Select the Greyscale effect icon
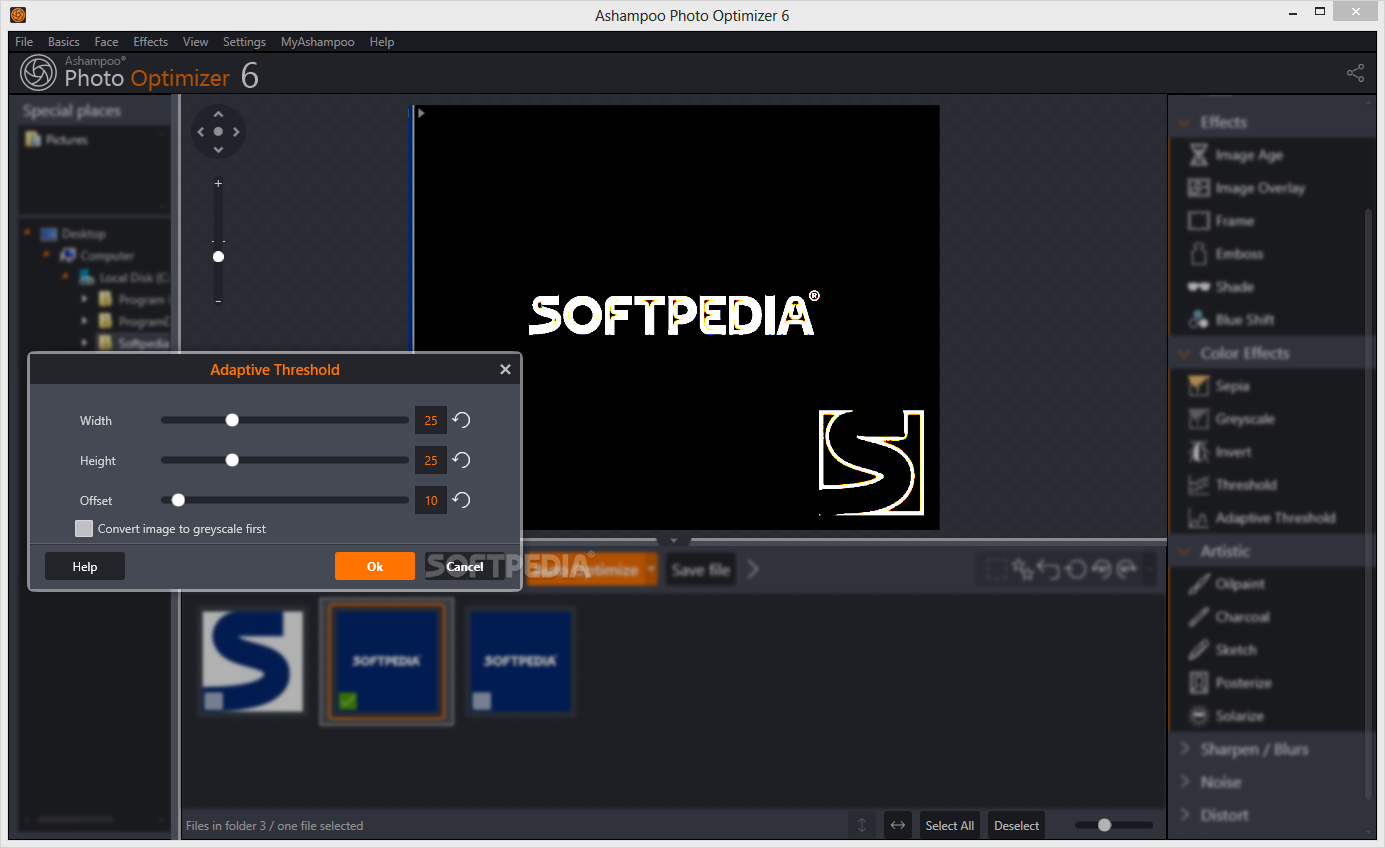 pyautogui.click(x=1198, y=419)
